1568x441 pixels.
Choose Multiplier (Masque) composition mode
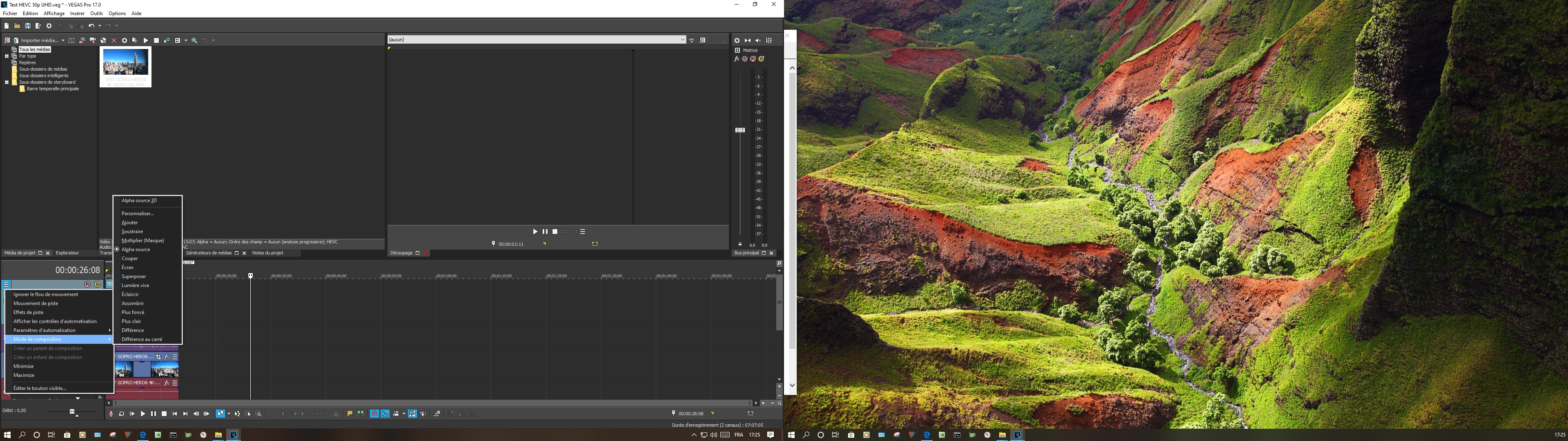143,241
